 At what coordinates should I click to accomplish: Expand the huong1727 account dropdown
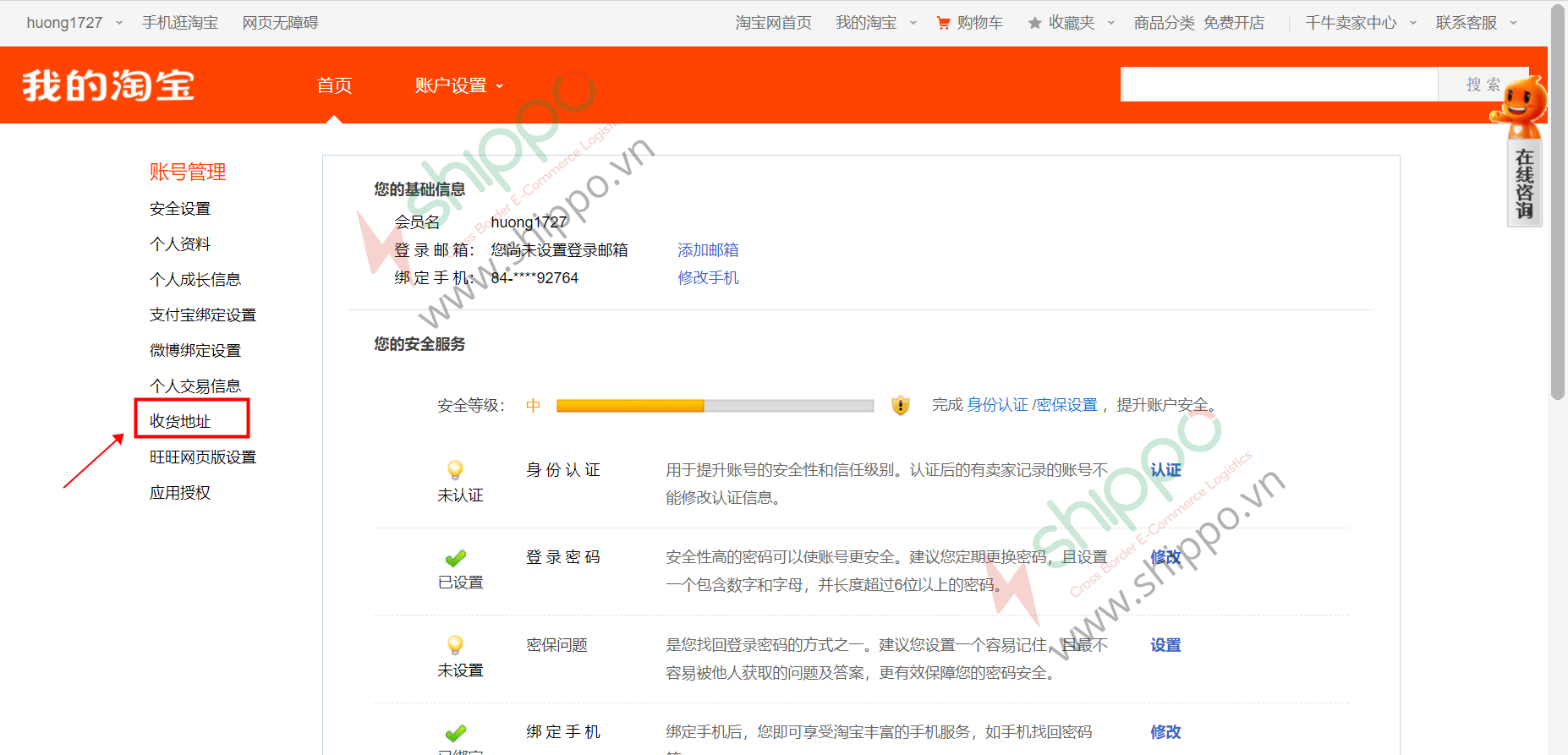[119, 23]
